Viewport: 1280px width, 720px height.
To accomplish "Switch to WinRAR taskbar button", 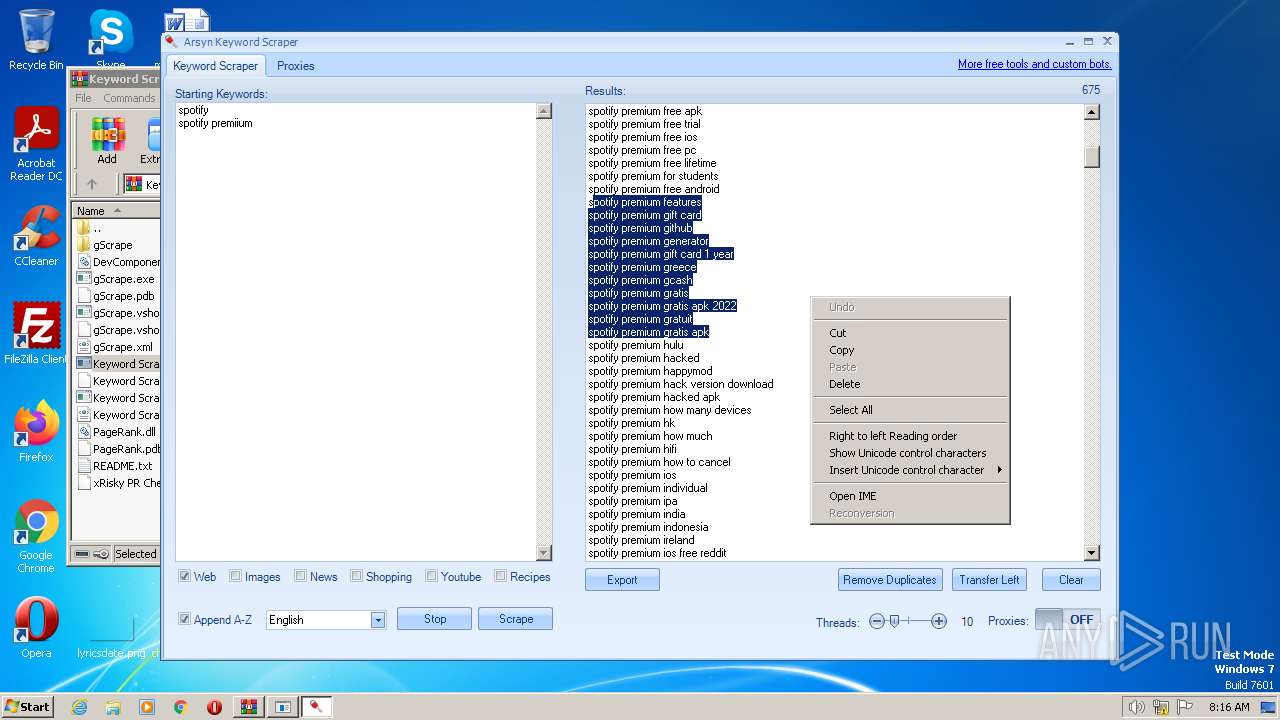I will click(249, 707).
